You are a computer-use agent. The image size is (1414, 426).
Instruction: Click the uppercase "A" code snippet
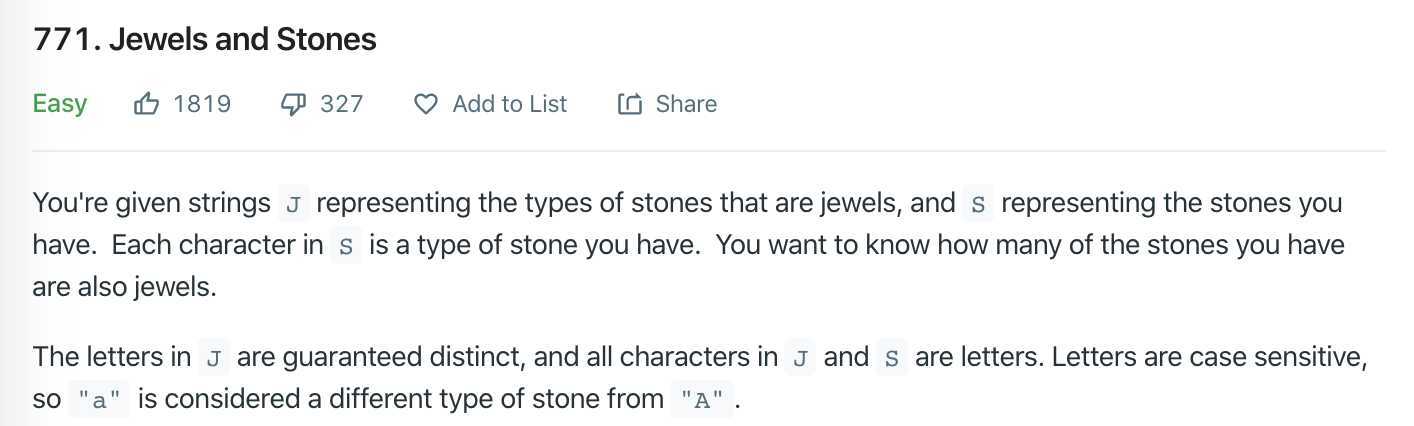pos(702,401)
